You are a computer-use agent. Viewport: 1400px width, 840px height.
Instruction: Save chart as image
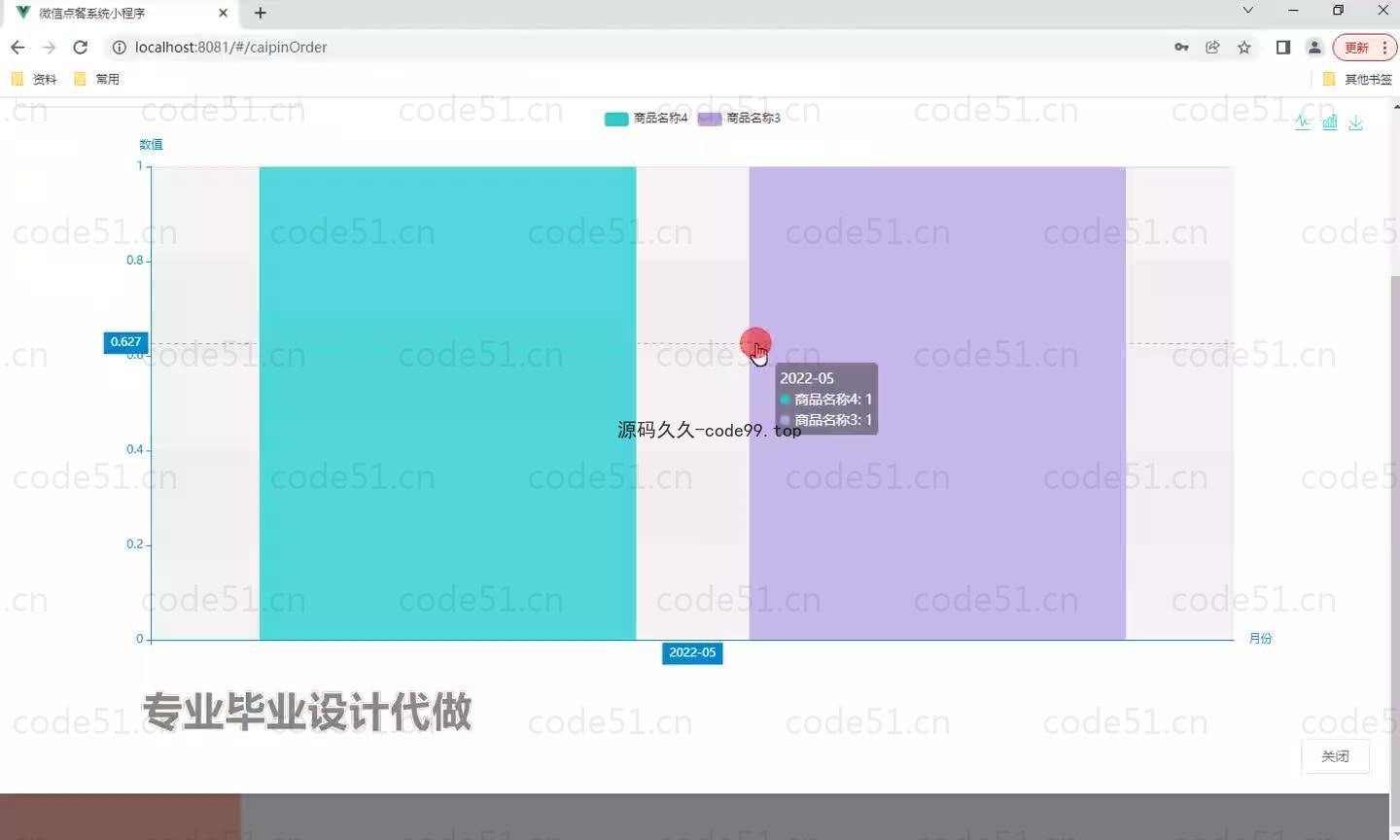(1355, 122)
